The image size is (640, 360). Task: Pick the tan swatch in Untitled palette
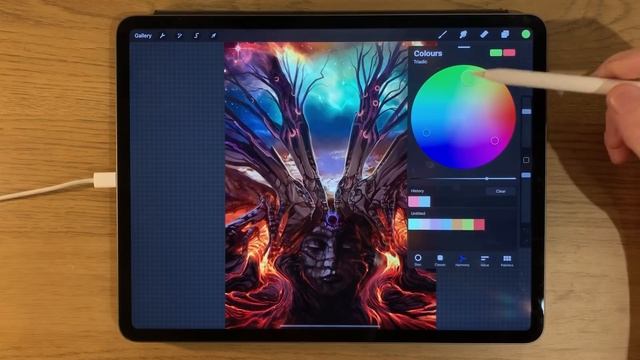(457, 224)
